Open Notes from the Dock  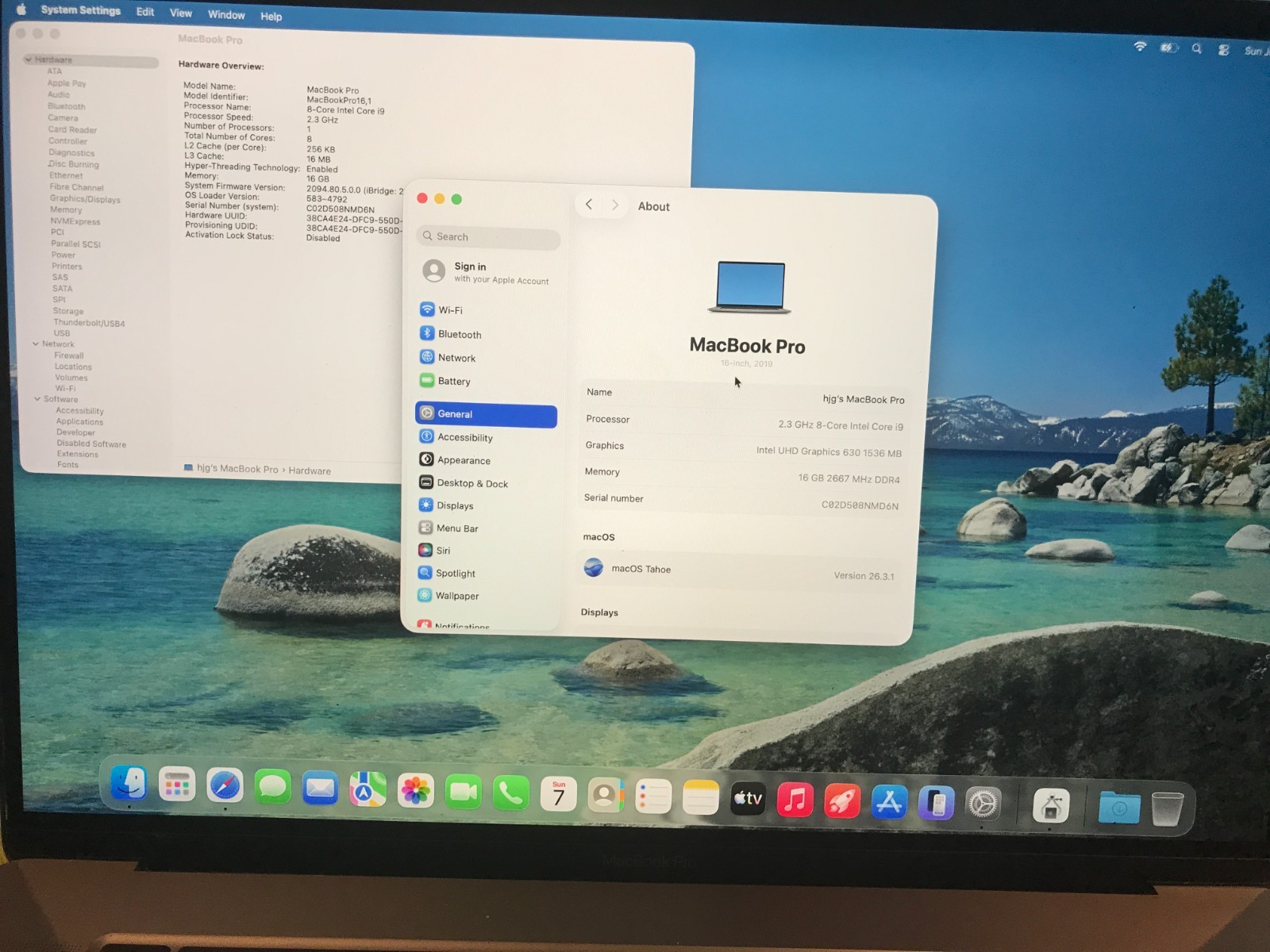pos(700,797)
